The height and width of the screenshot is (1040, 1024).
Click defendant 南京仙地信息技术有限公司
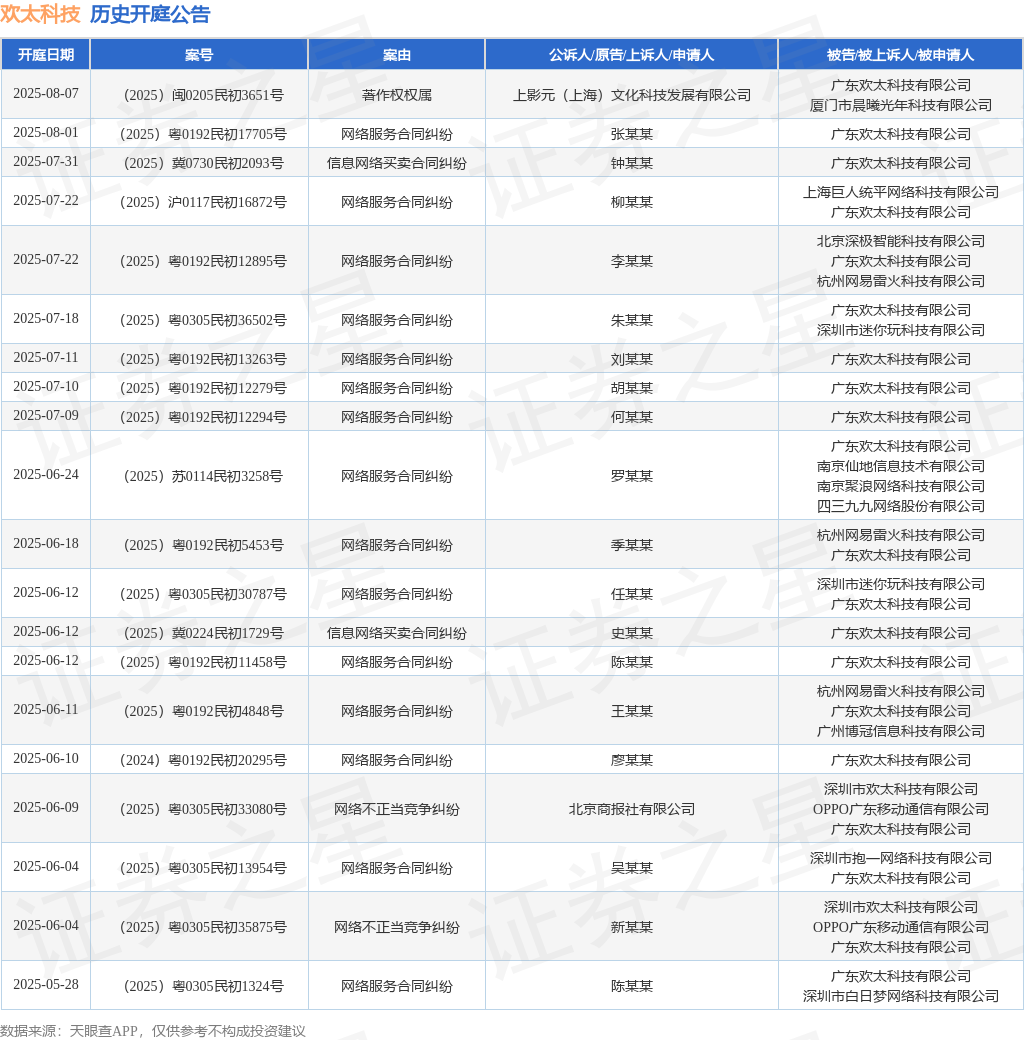click(x=901, y=466)
